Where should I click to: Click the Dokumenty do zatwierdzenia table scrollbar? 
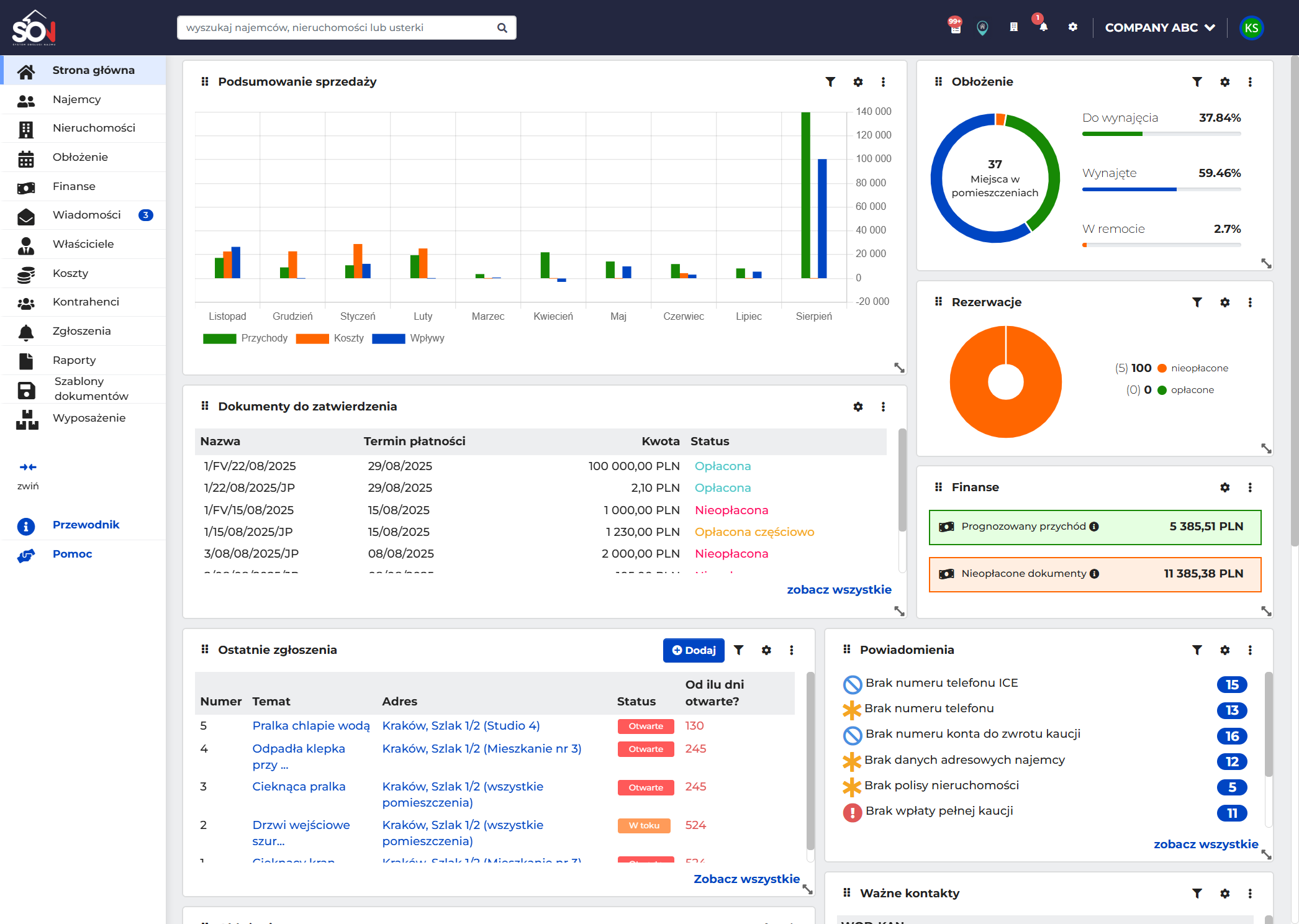902,480
